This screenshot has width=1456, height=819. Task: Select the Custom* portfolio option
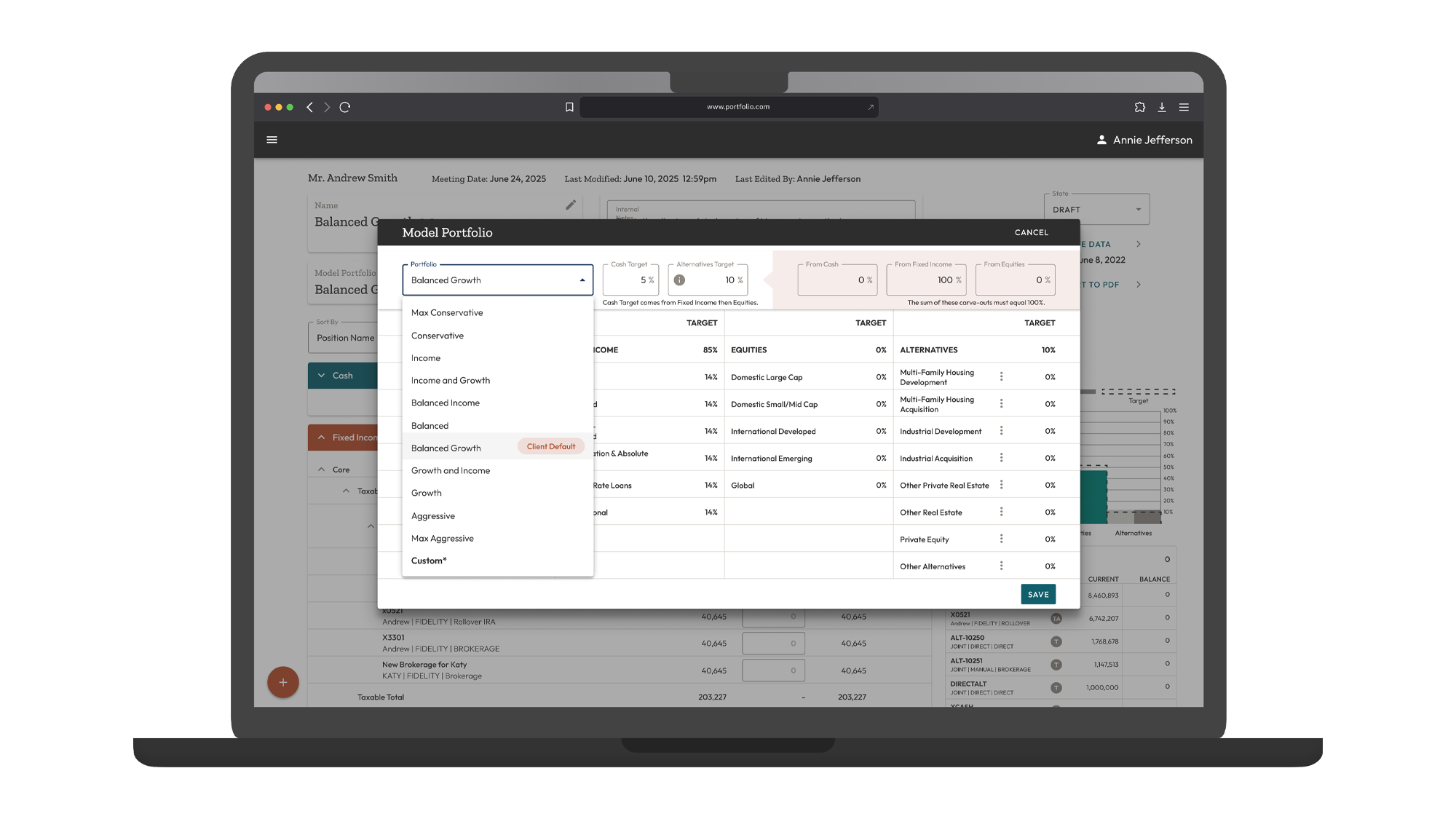429,561
